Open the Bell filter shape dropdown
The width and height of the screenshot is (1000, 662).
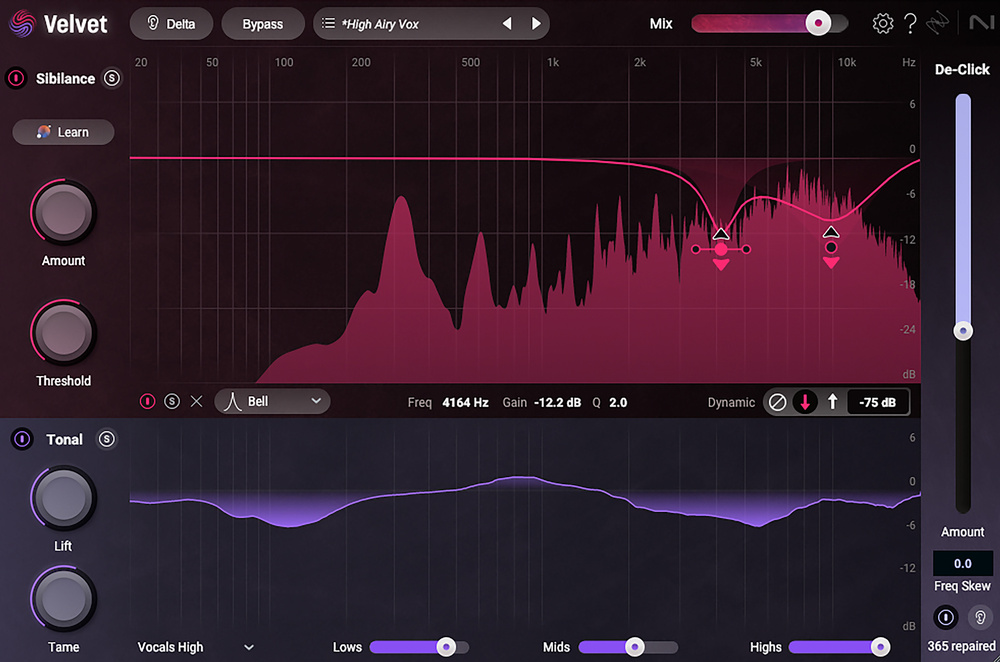[272, 401]
